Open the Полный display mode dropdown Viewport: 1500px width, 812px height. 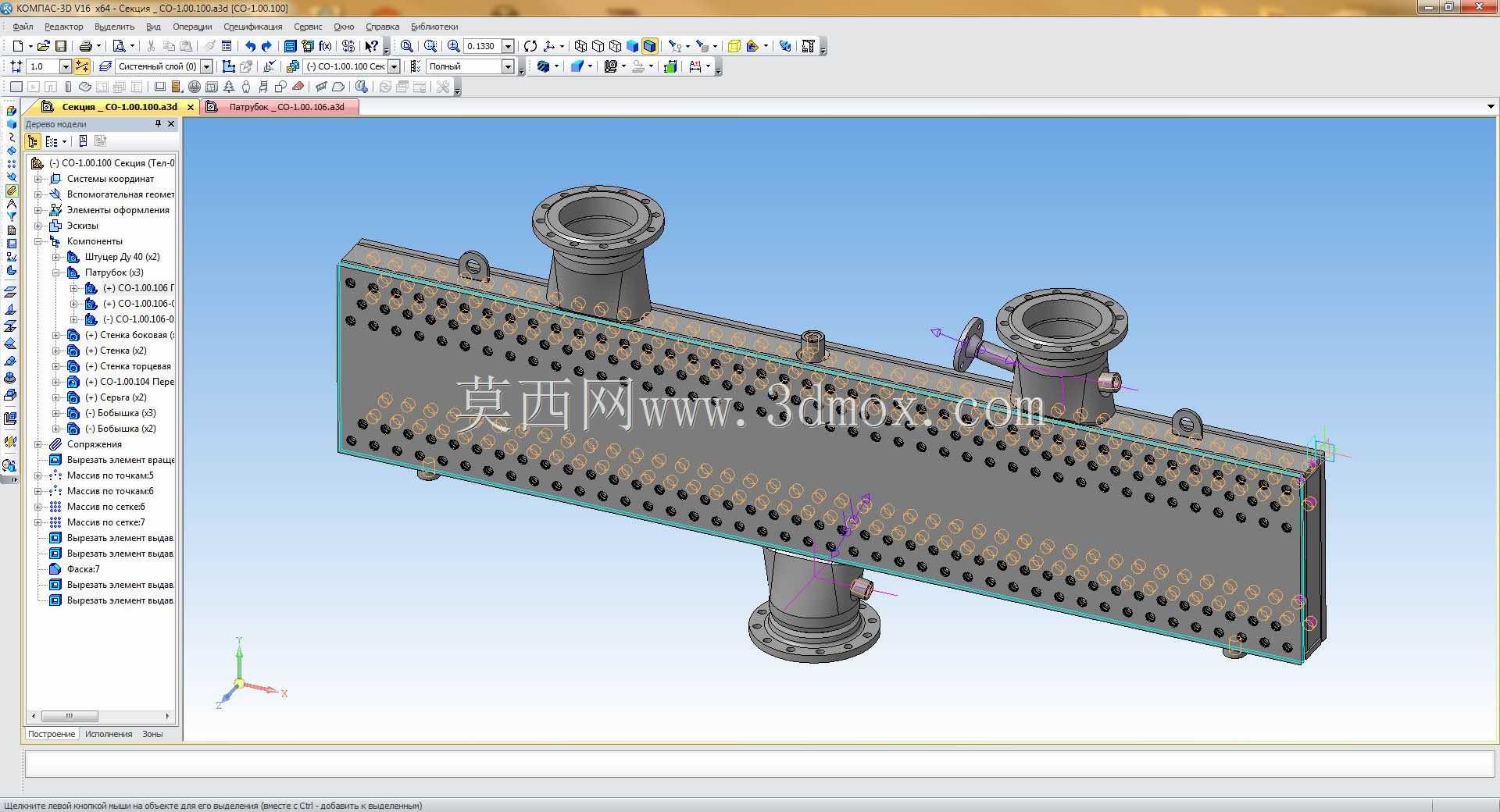click(508, 66)
